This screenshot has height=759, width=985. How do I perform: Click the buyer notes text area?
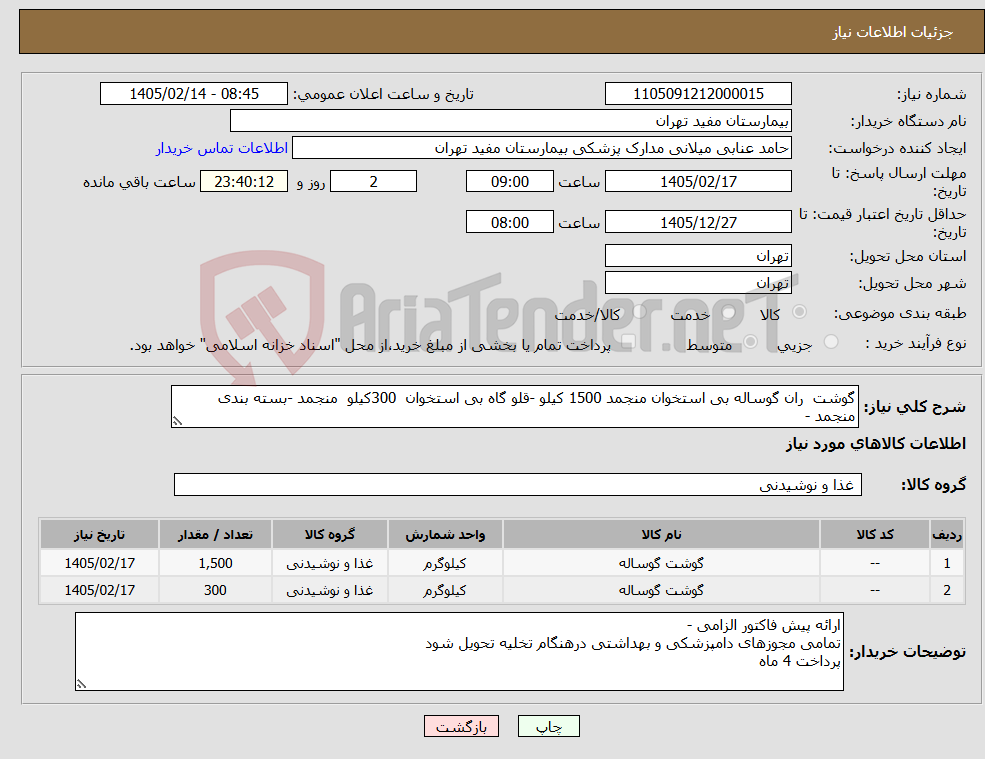pos(459,652)
